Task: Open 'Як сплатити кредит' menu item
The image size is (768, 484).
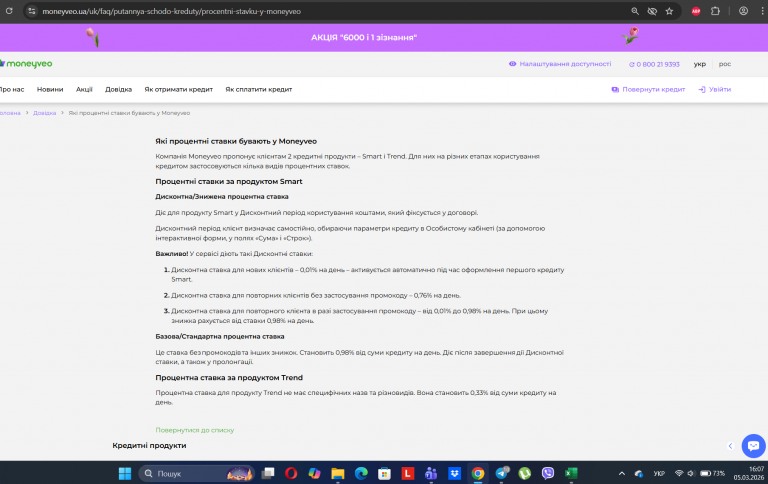Action: [x=259, y=89]
